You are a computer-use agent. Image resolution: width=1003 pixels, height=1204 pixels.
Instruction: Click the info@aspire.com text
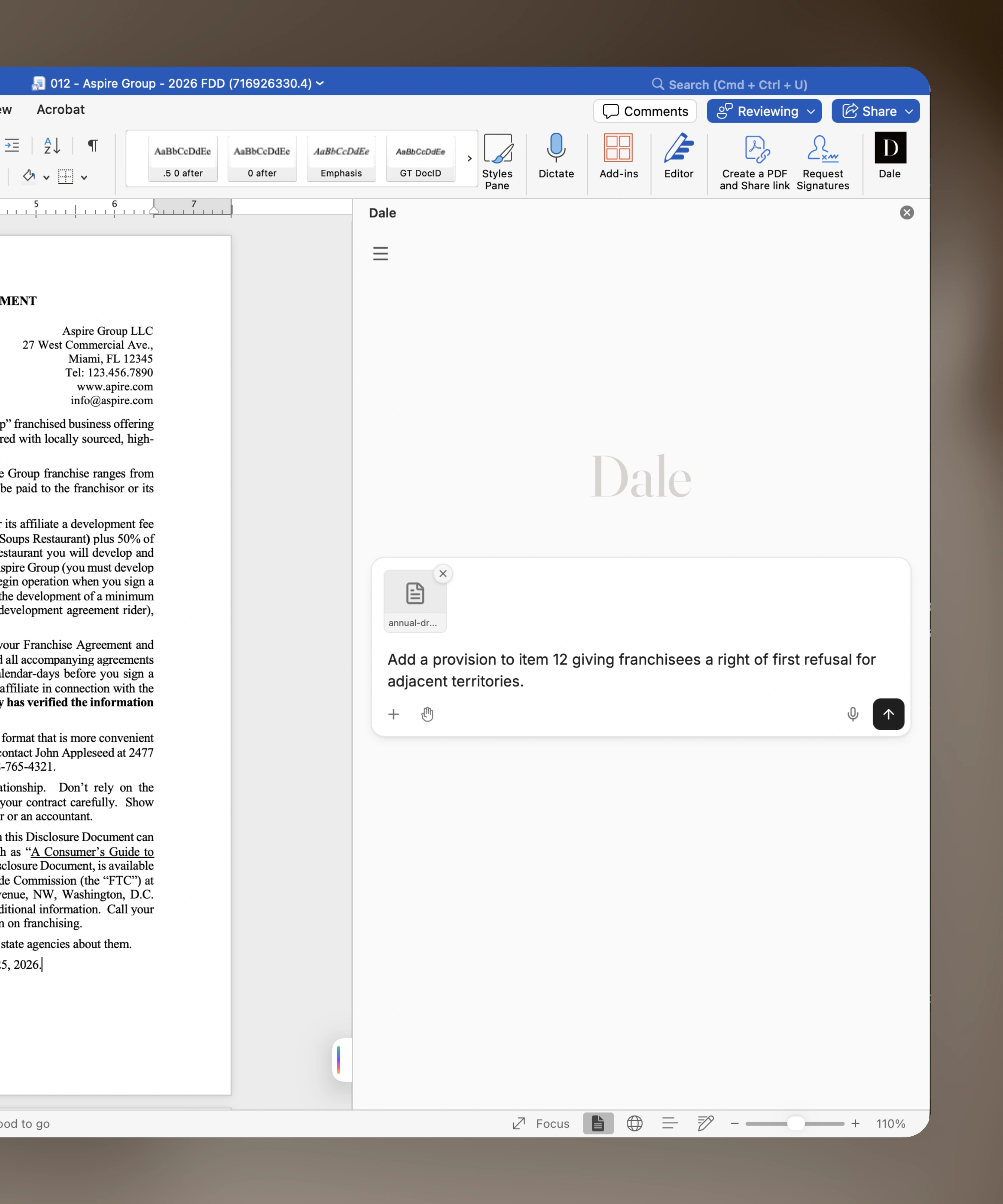112,400
